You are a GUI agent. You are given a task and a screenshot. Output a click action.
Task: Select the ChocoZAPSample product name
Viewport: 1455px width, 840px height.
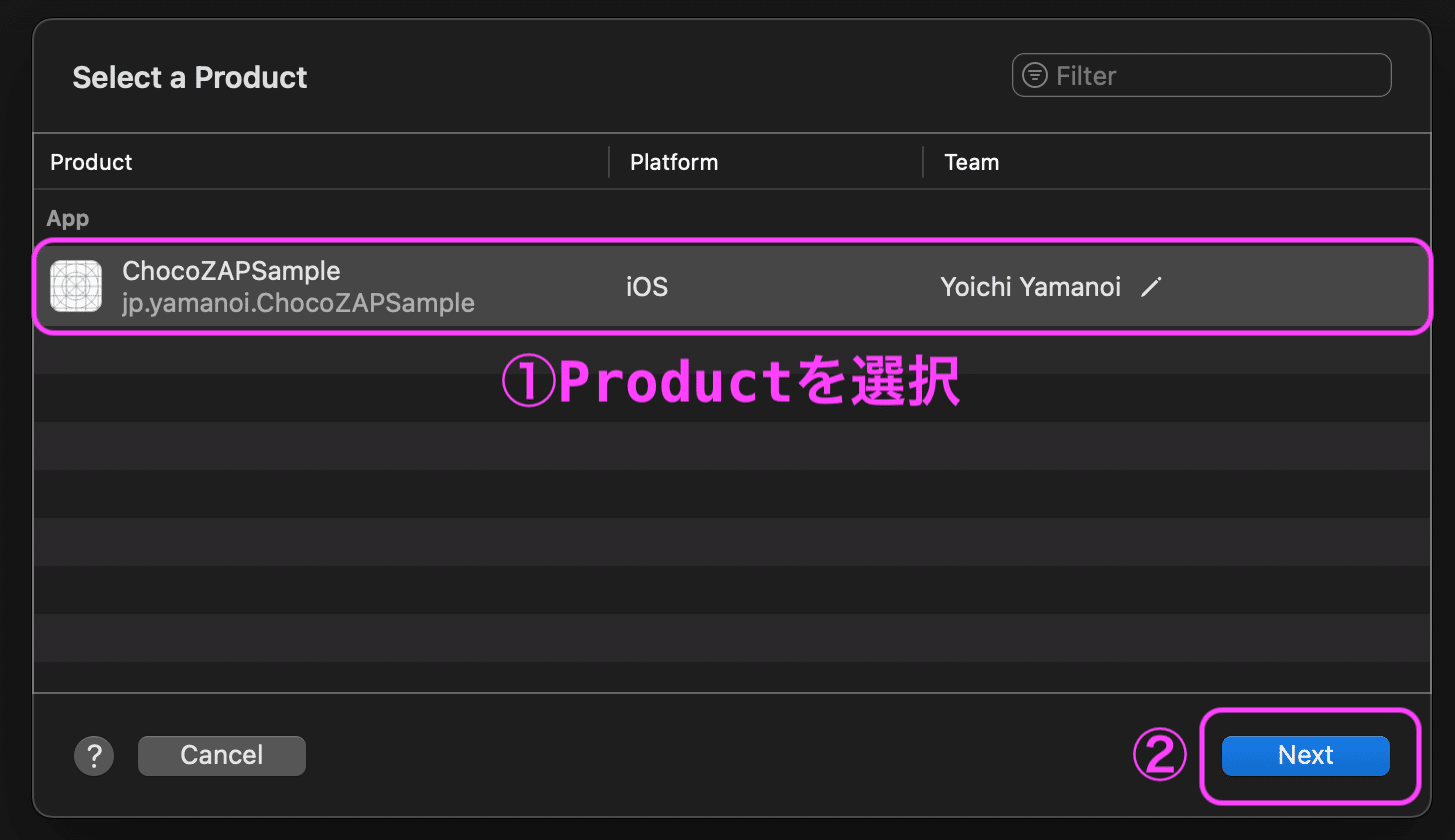(x=231, y=271)
